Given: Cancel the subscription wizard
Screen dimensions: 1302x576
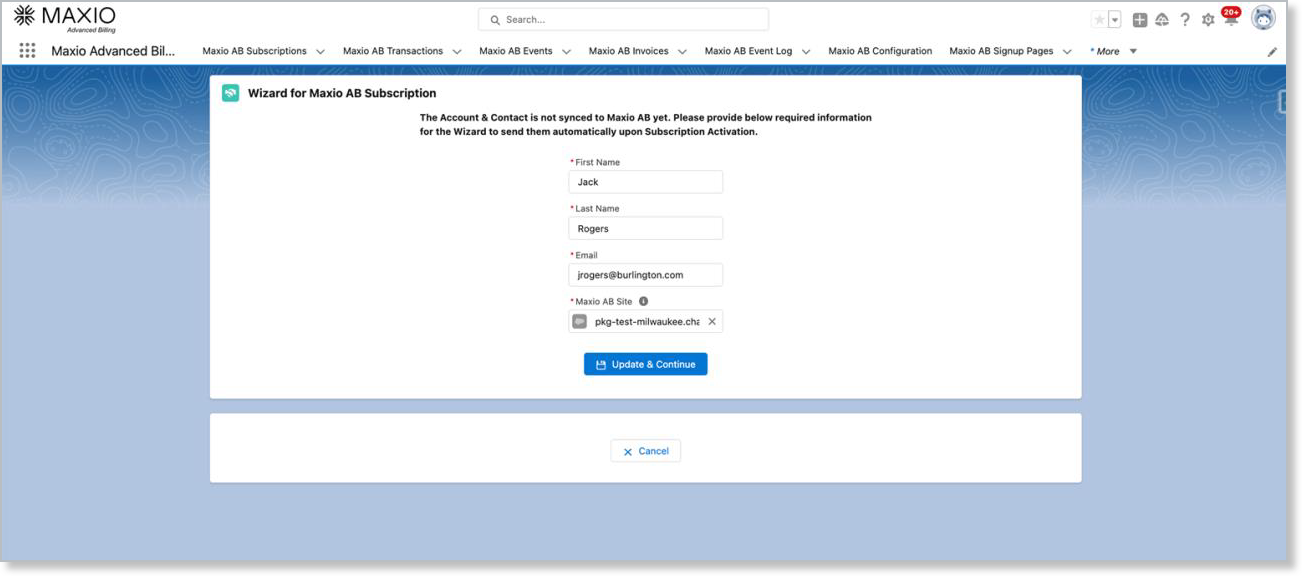Looking at the screenshot, I should 645,451.
